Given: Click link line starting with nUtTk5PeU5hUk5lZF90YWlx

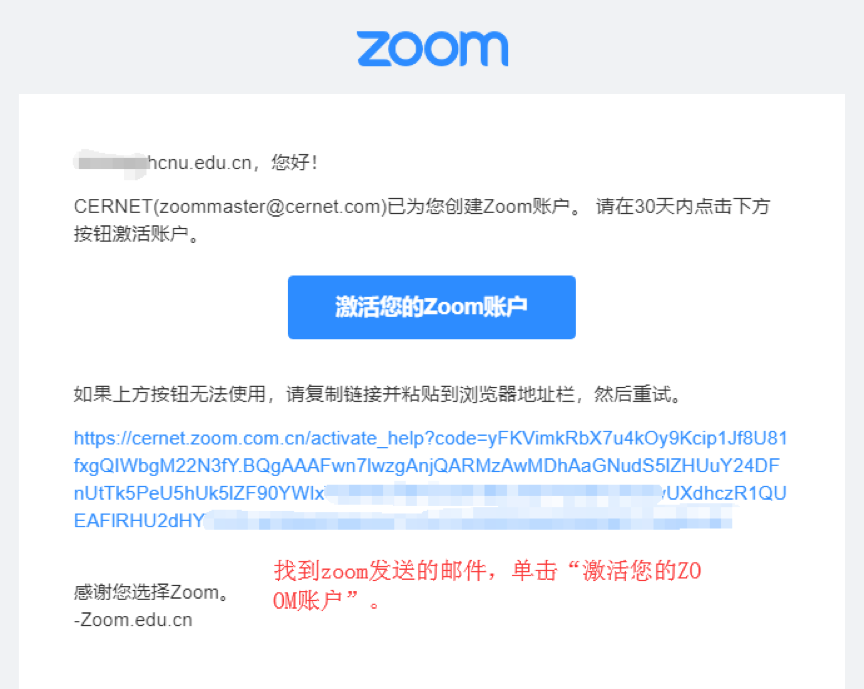Looking at the screenshot, I should (x=199, y=493).
